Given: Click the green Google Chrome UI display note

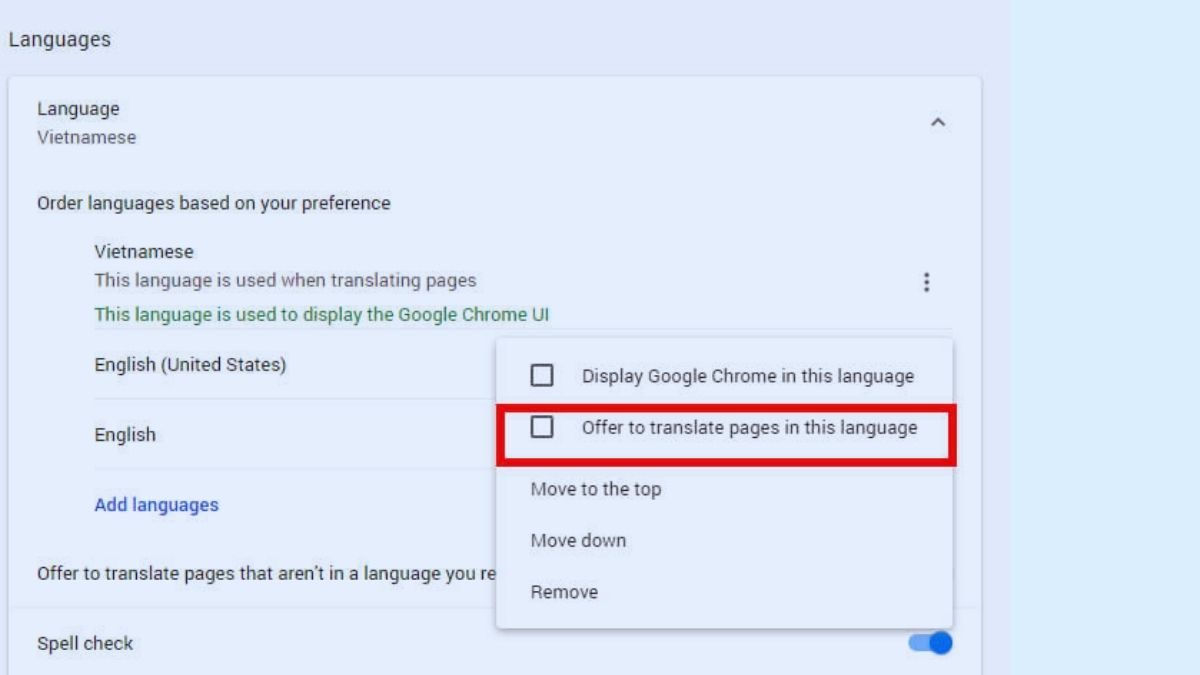Looking at the screenshot, I should pos(322,314).
